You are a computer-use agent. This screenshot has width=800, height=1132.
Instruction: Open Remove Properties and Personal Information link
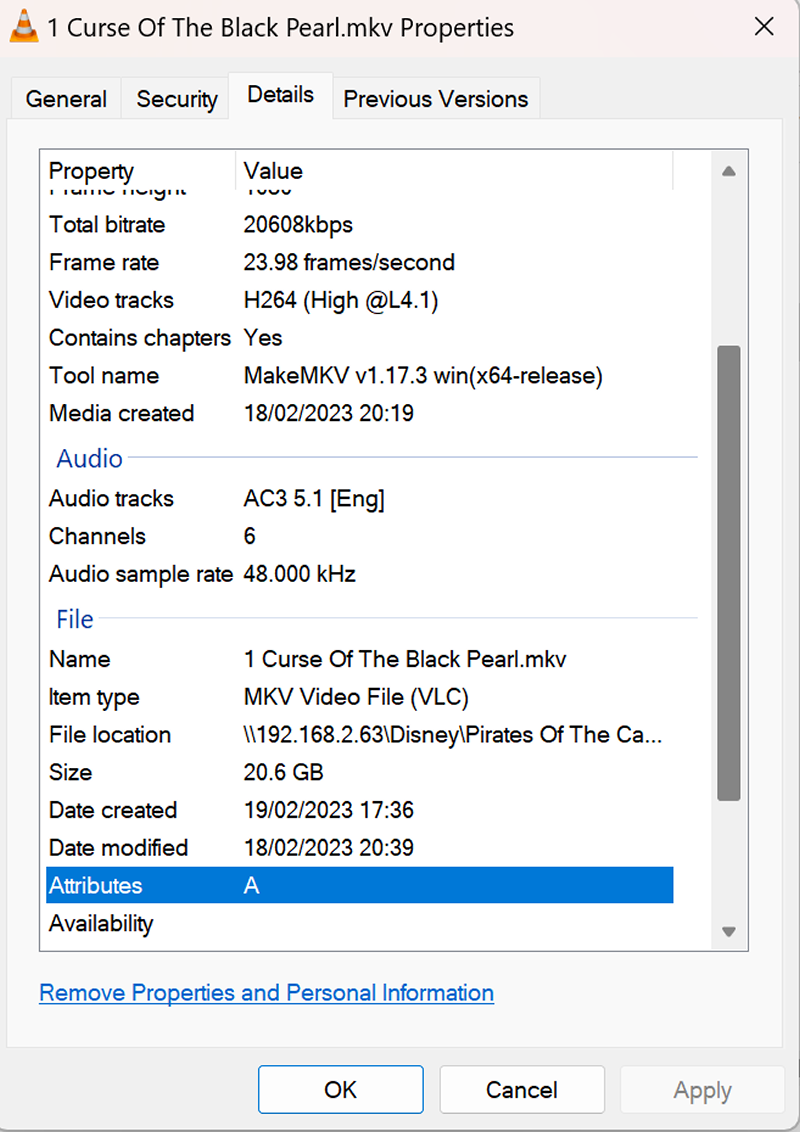tap(266, 993)
